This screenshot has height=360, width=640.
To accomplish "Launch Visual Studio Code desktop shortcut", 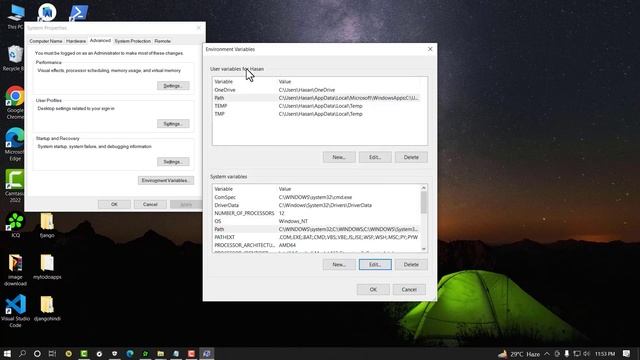I will tap(16, 311).
